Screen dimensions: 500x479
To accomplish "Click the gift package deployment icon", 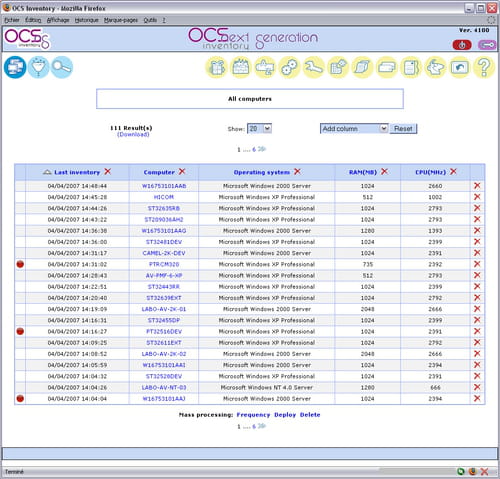I will coord(216,67).
